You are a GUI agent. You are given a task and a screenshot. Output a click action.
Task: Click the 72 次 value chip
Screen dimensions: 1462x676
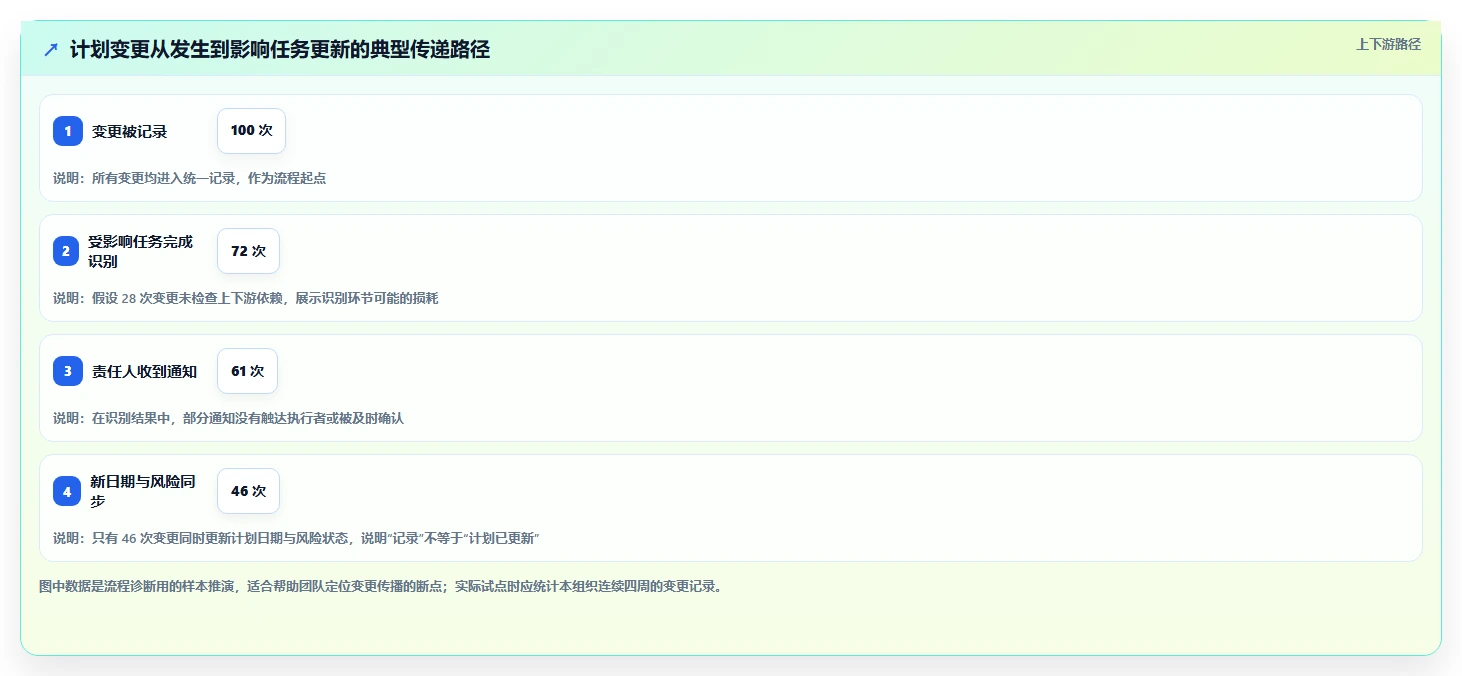coord(248,251)
